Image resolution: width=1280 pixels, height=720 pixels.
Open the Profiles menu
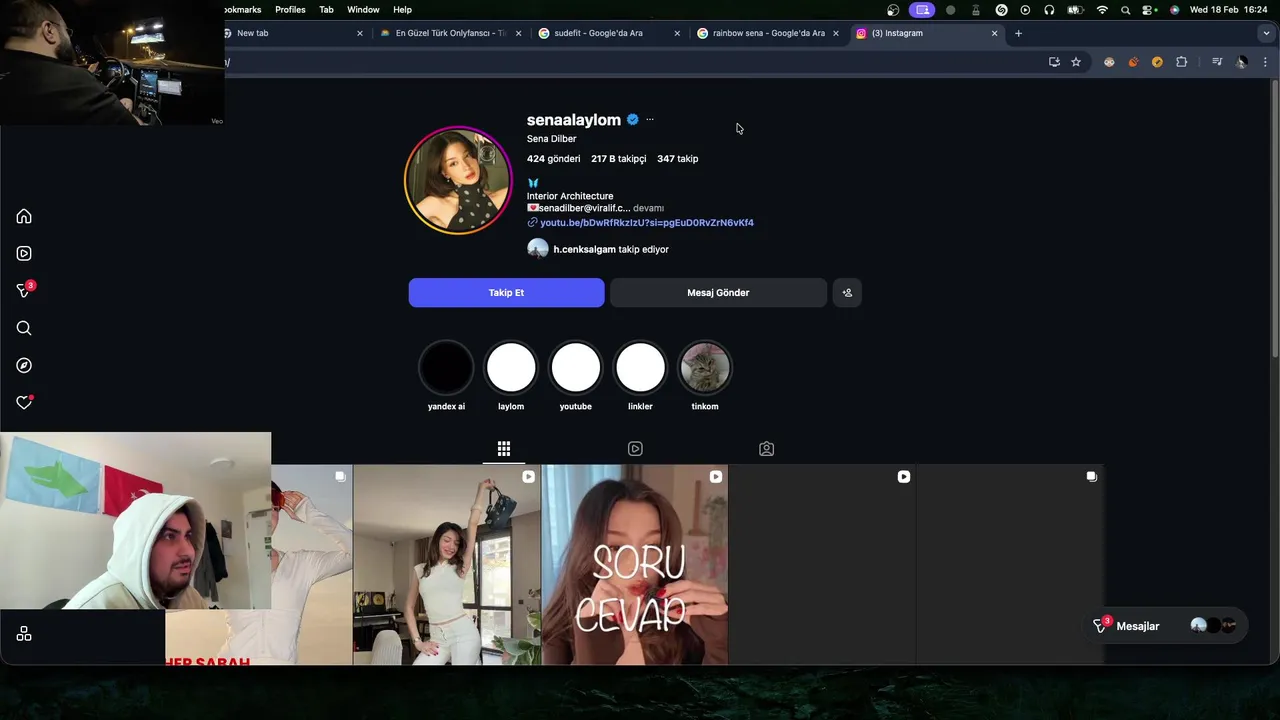pyautogui.click(x=290, y=9)
